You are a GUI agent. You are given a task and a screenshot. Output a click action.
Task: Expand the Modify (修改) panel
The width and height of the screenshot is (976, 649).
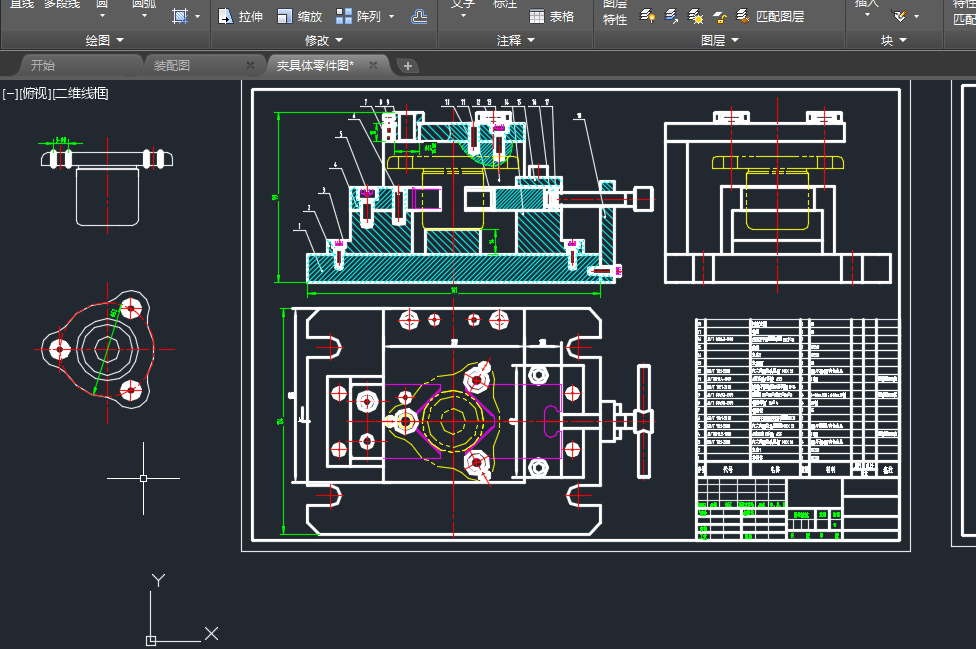[323, 40]
